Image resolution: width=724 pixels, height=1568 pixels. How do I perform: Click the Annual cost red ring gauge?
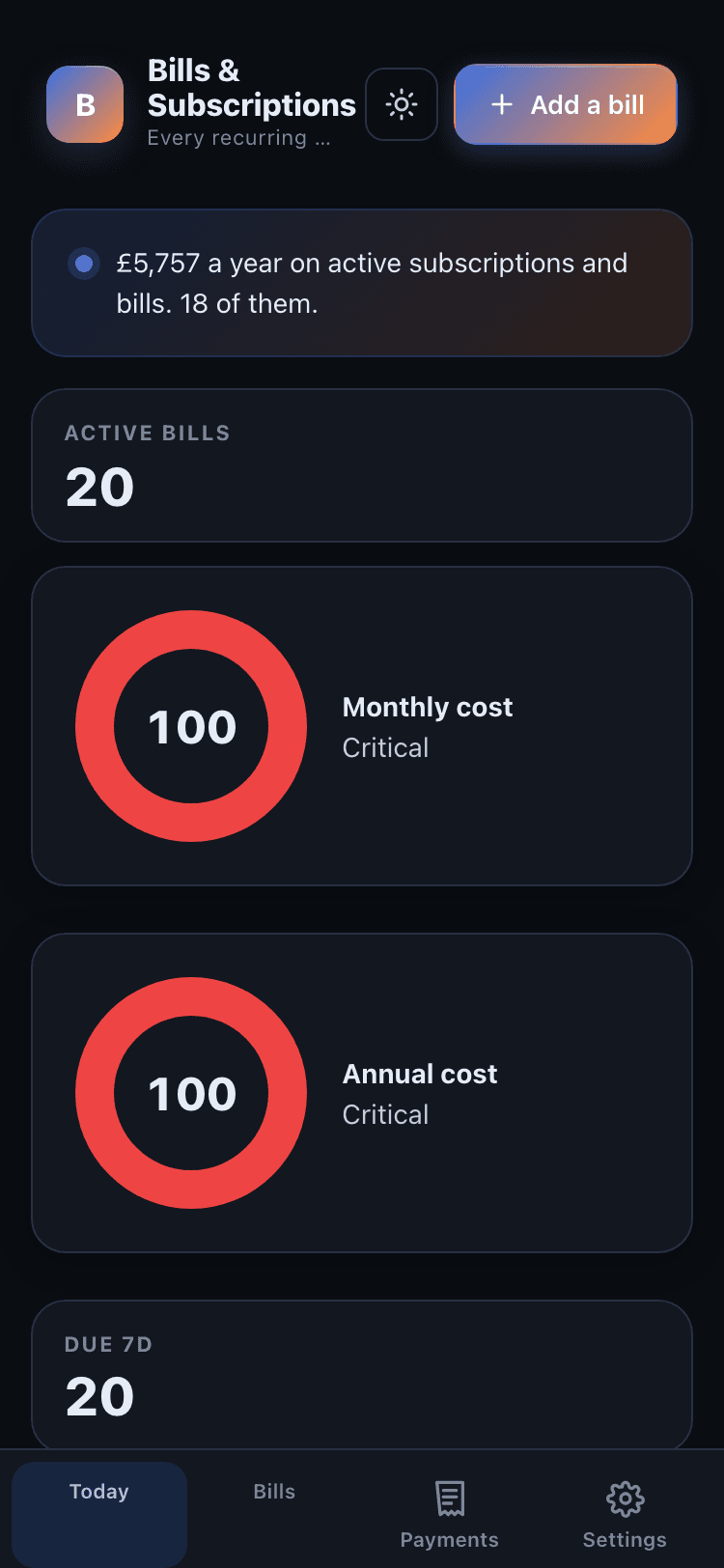[x=191, y=1093]
